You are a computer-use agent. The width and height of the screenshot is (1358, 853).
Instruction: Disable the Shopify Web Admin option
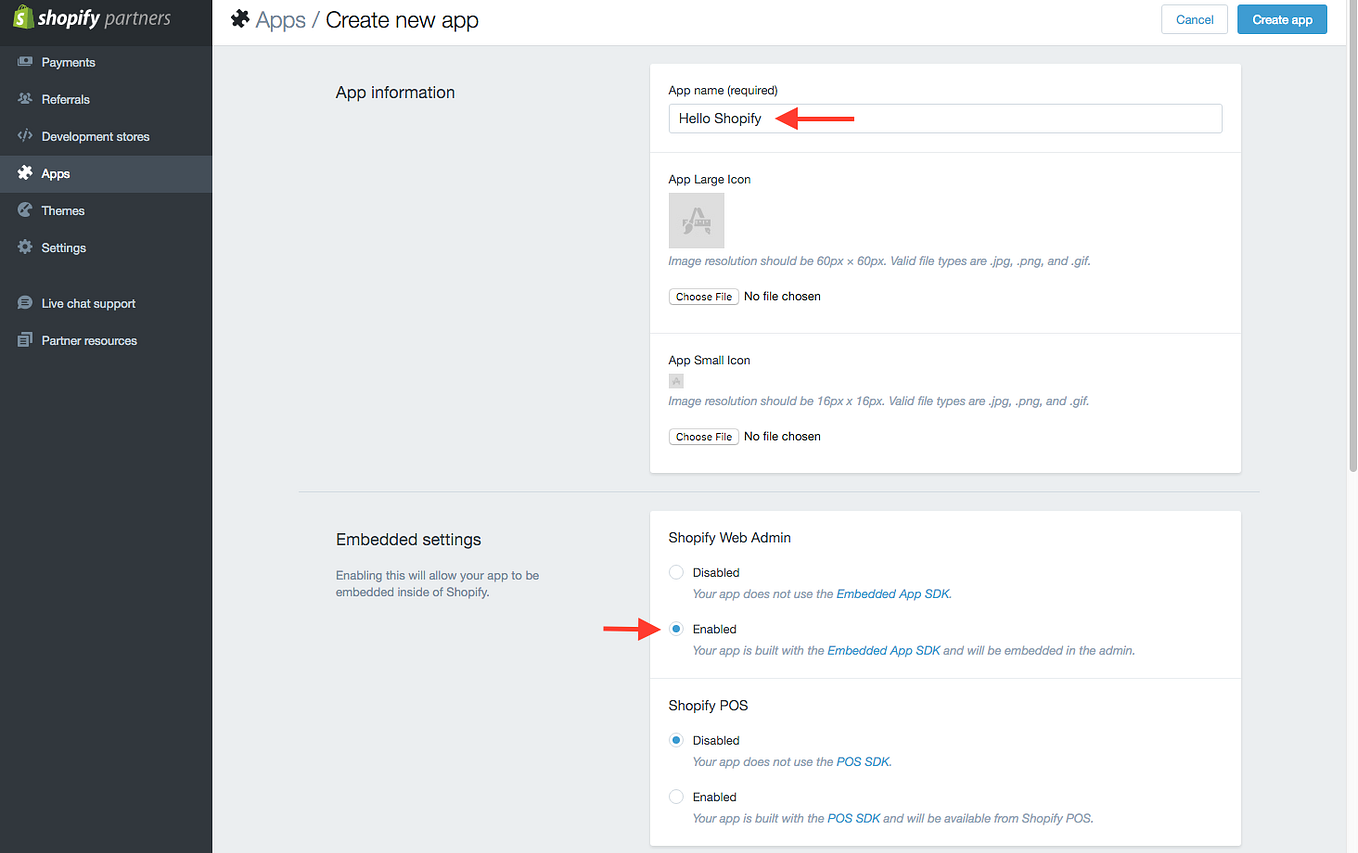coord(676,572)
